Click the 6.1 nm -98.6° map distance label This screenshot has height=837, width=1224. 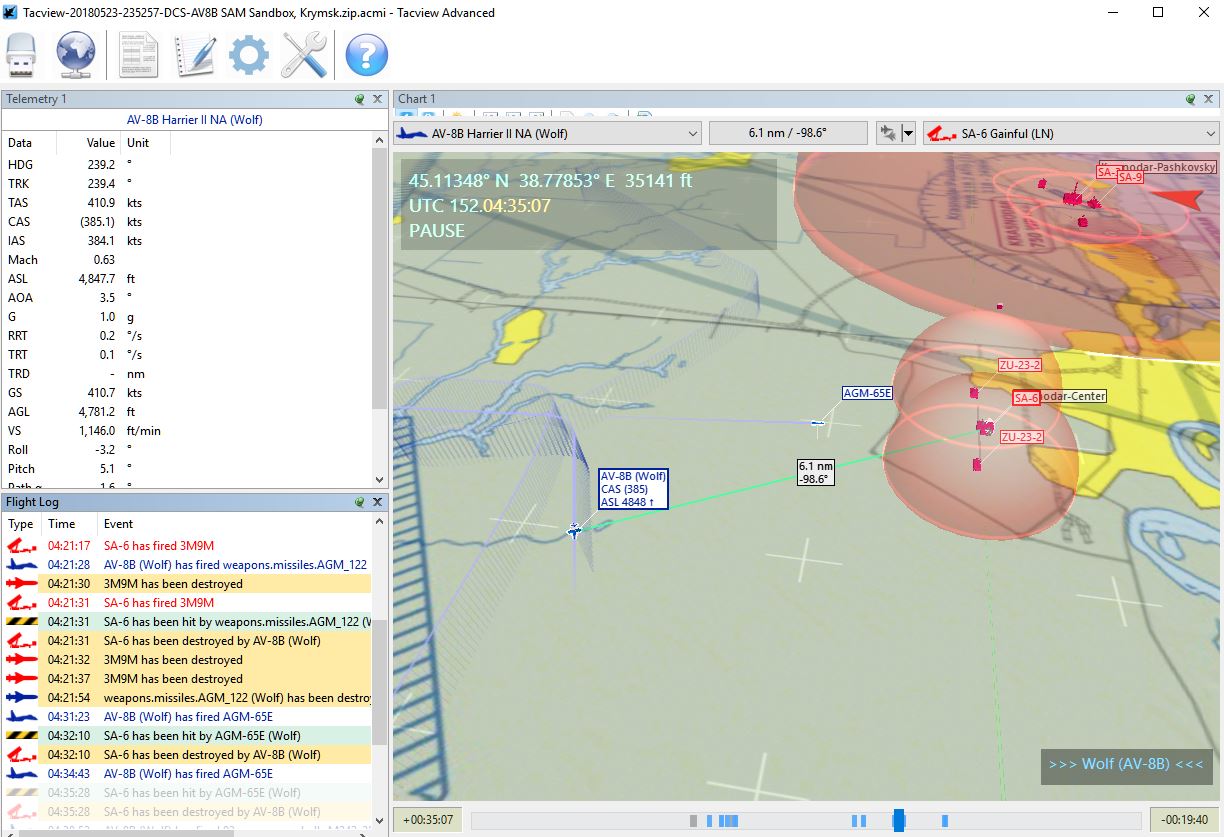pyautogui.click(x=816, y=472)
